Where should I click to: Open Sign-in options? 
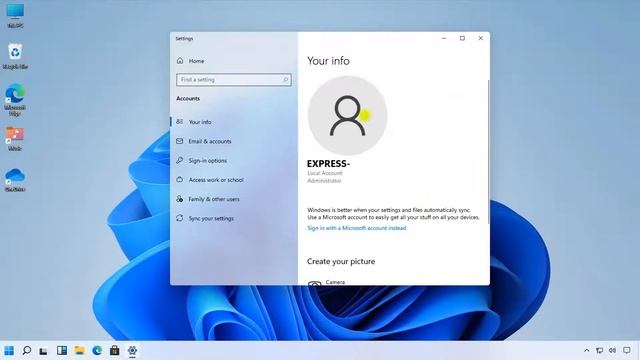207,160
